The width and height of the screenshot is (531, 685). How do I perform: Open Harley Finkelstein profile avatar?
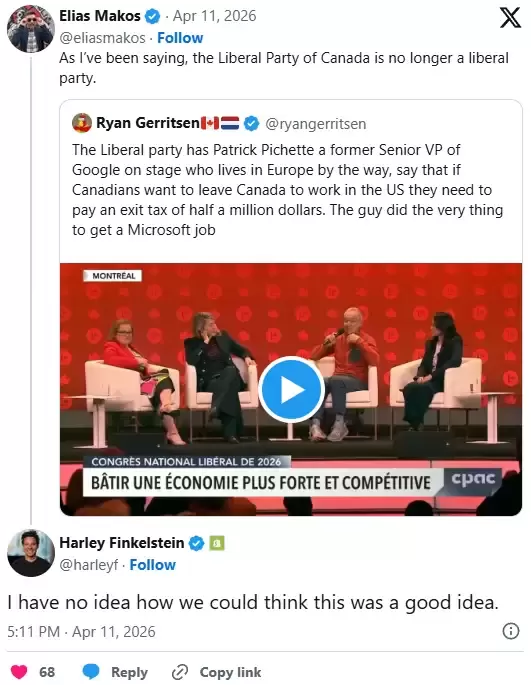click(31, 553)
